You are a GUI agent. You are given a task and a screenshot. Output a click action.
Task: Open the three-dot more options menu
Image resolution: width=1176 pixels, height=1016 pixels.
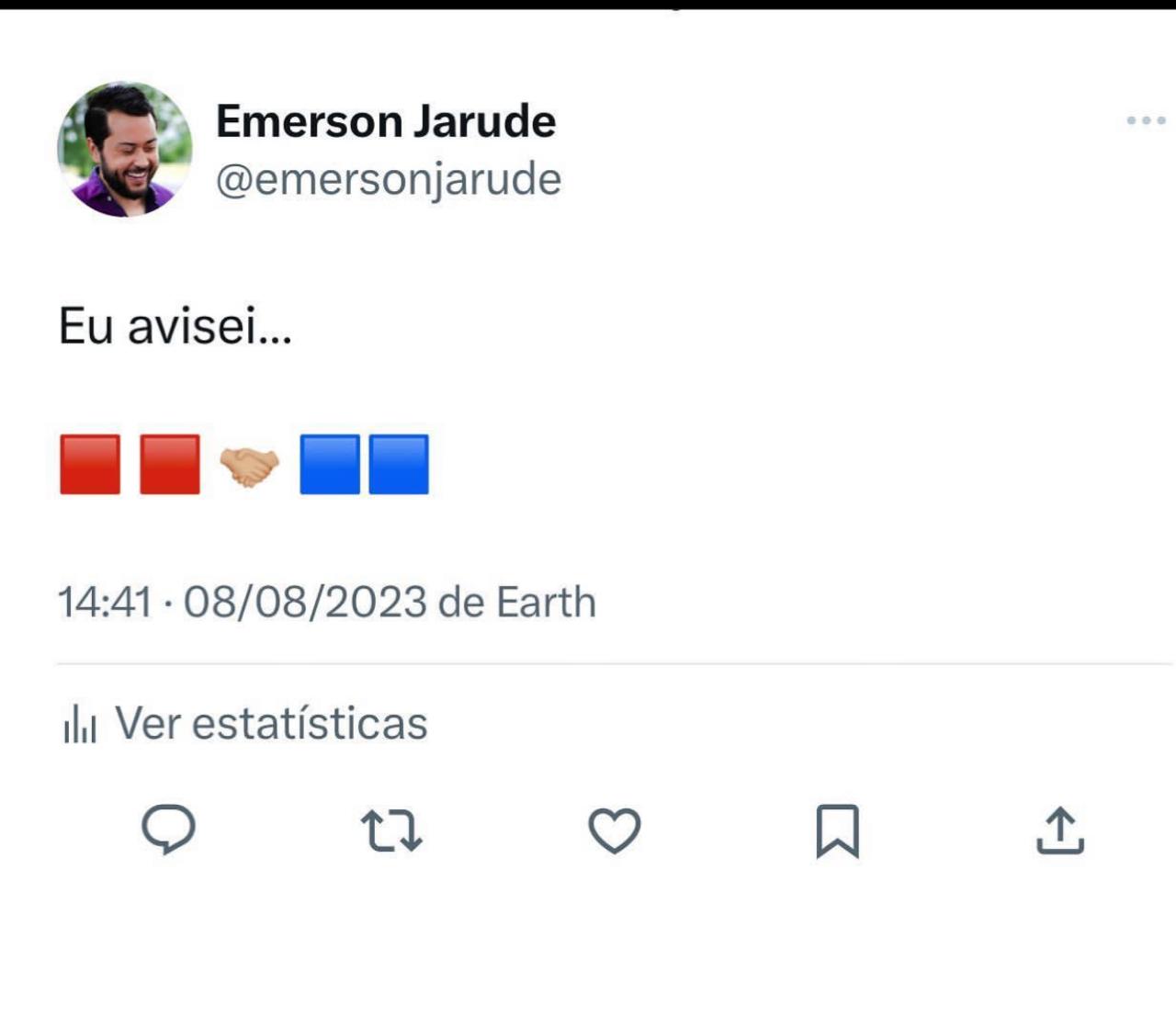[1146, 120]
